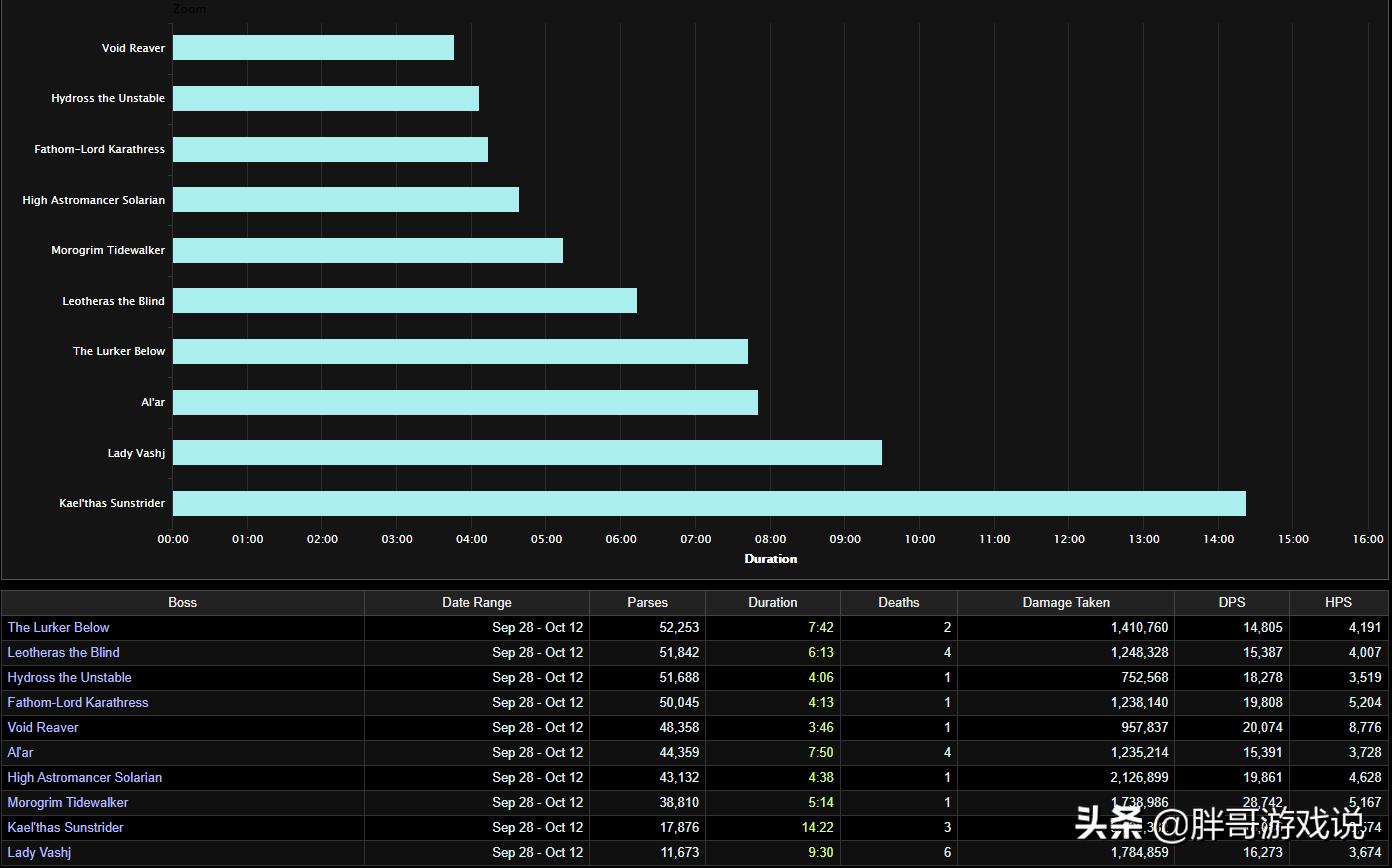Open Lady Vashj link in table
The height and width of the screenshot is (868, 1392).
[39, 853]
